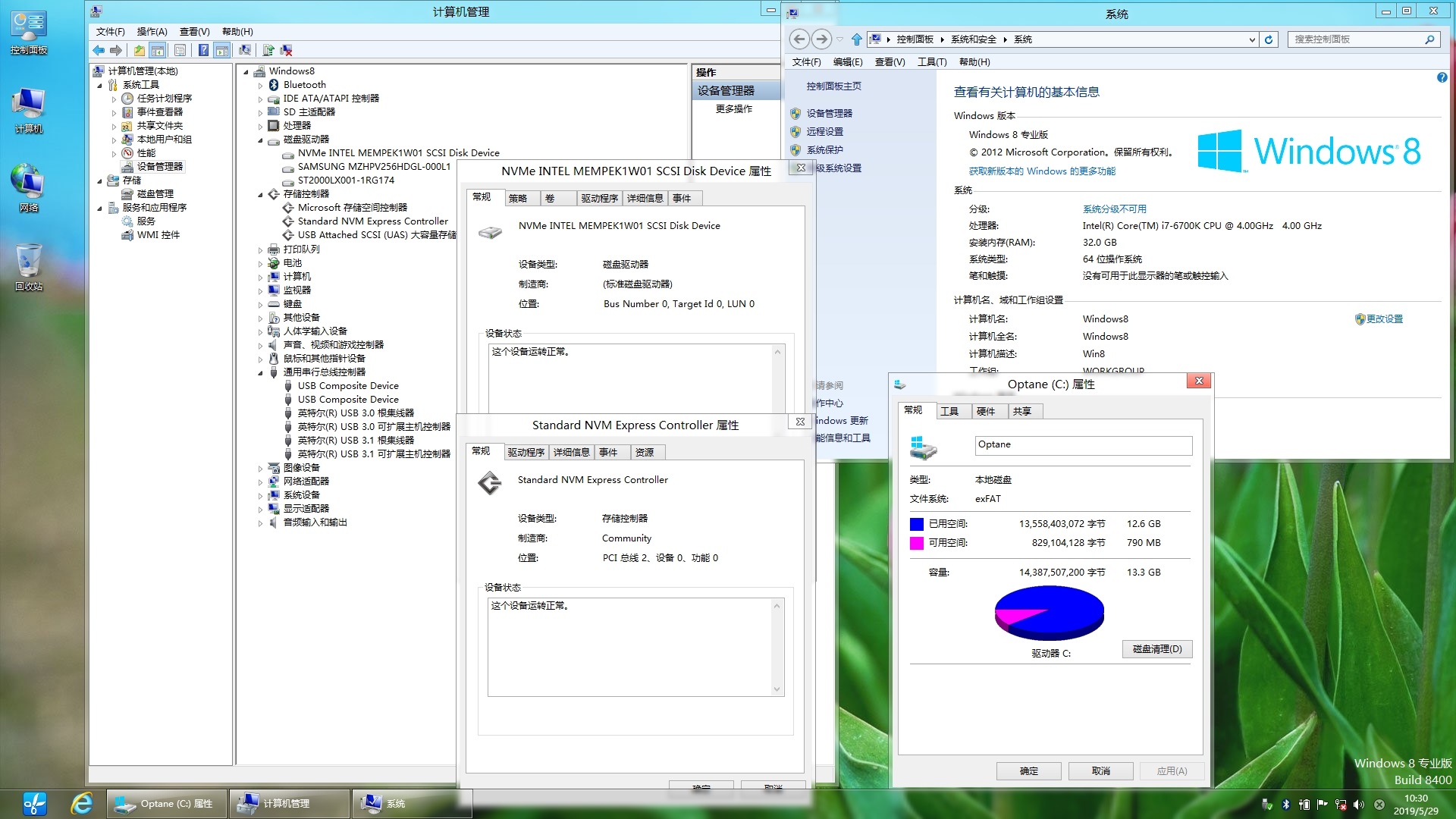
Task: Click the link to get more Windows features
Action: [x=1042, y=171]
